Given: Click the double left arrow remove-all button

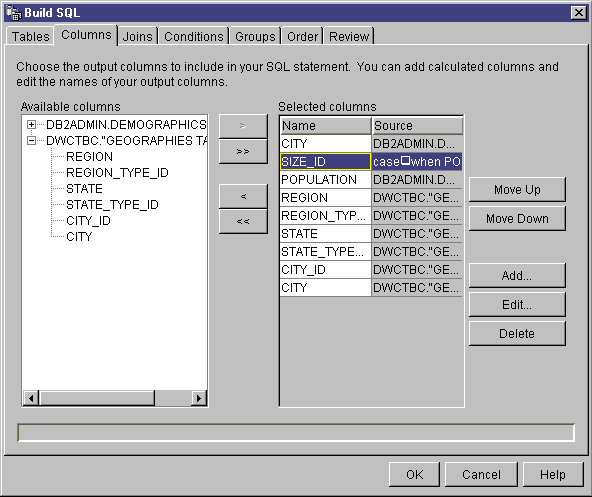Looking at the screenshot, I should coord(243,221).
